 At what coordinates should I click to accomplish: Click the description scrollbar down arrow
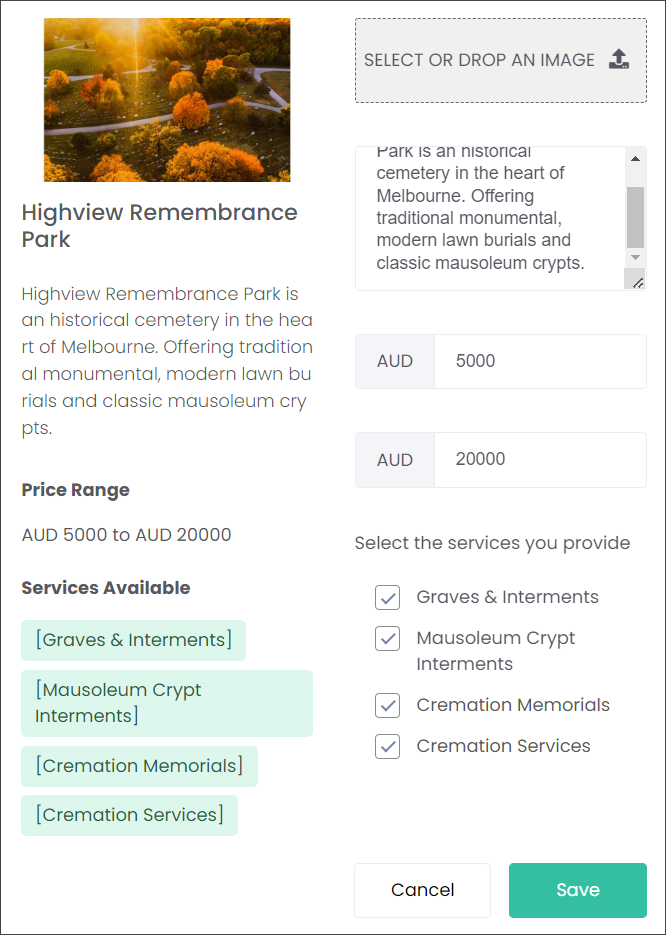(x=635, y=258)
